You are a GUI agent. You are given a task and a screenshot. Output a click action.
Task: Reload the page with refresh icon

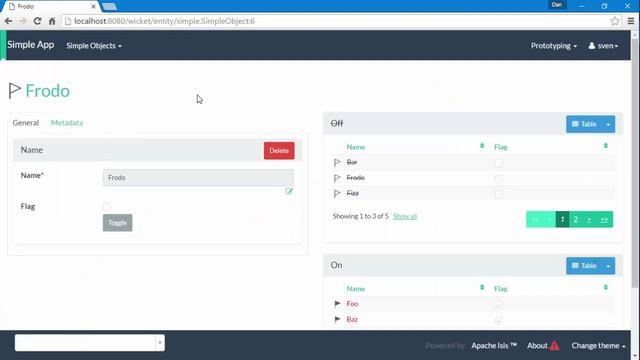(37, 21)
